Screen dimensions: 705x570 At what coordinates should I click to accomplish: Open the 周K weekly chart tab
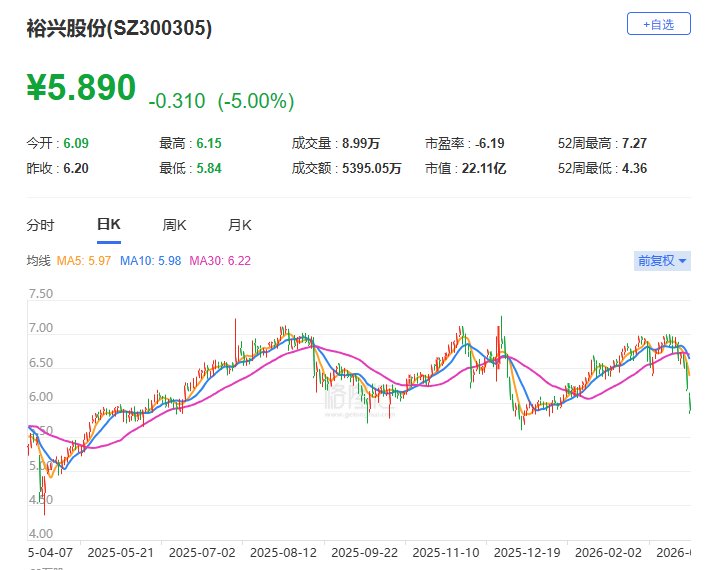175,225
